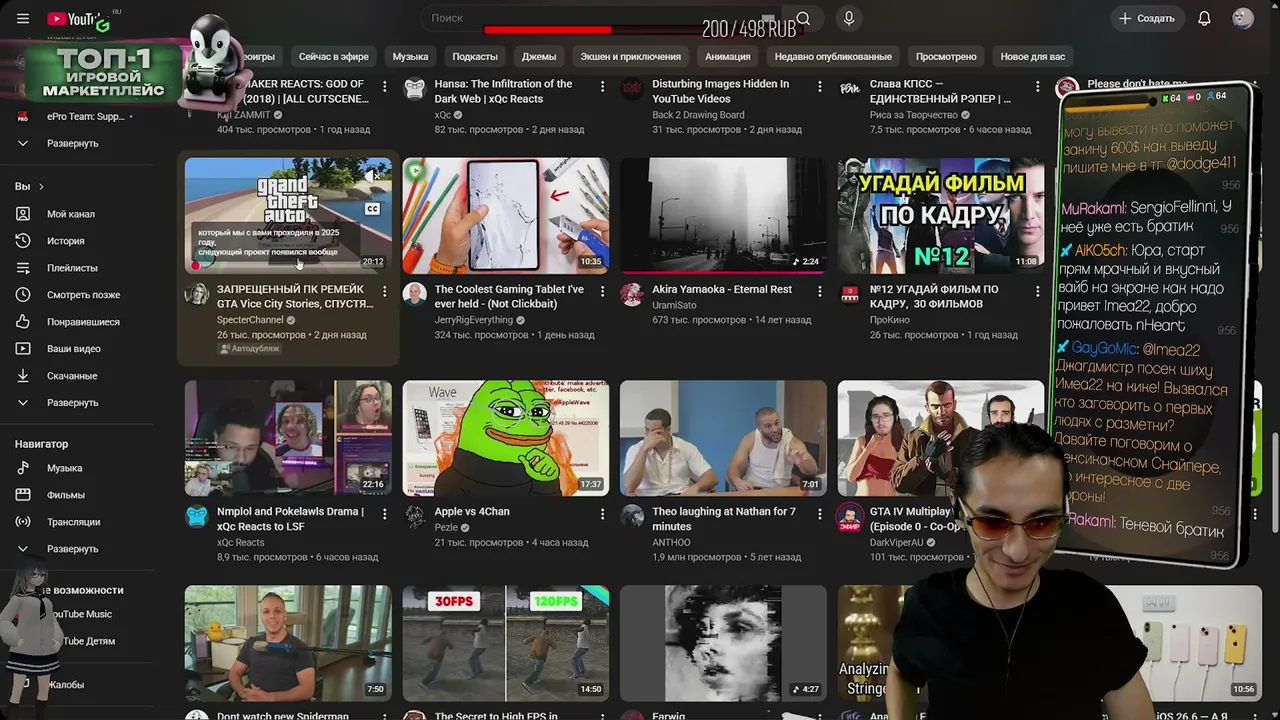The image size is (1280, 720).
Task: Focus the Поиск search field
Action: click(x=600, y=18)
